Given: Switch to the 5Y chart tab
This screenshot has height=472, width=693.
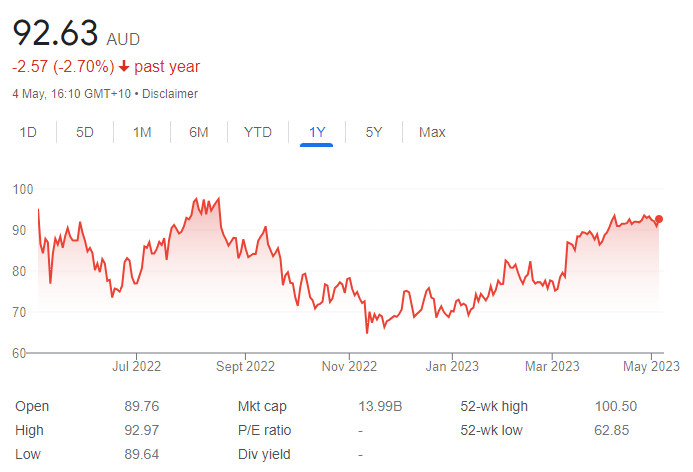Looking at the screenshot, I should [374, 132].
